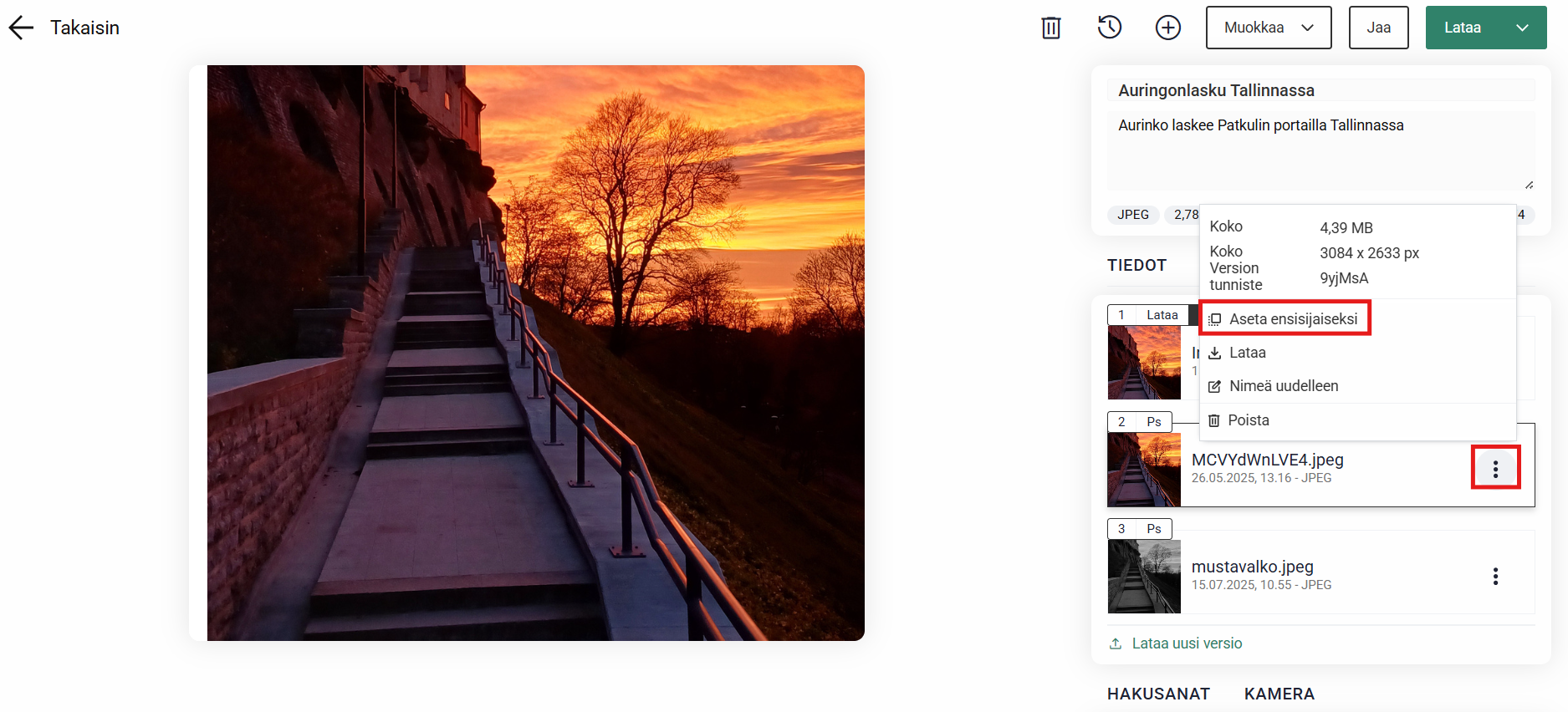Open the Lataa button chevron arrow
1568x712 pixels.
1522,28
